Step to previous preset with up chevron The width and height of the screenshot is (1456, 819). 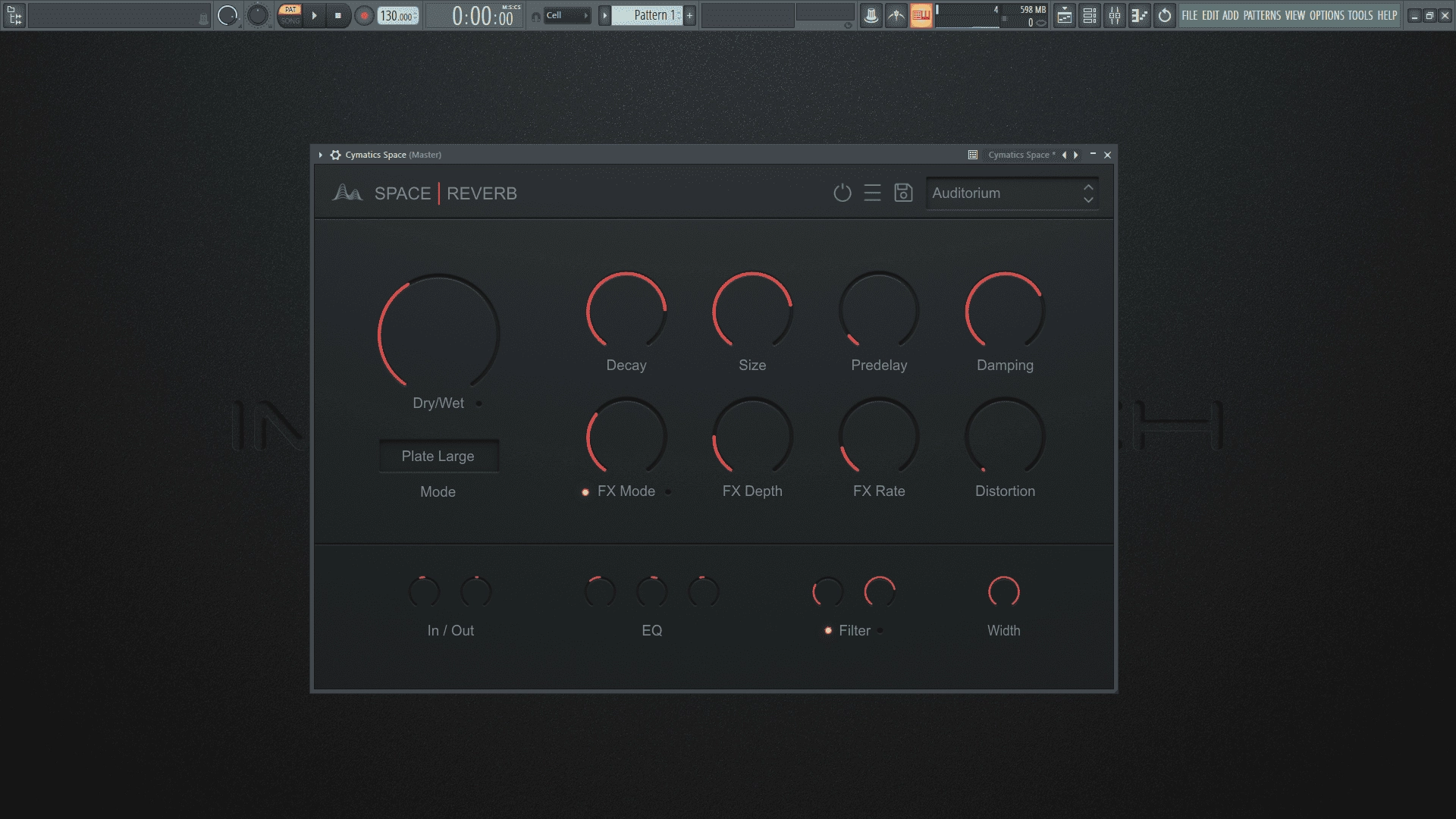1088,187
